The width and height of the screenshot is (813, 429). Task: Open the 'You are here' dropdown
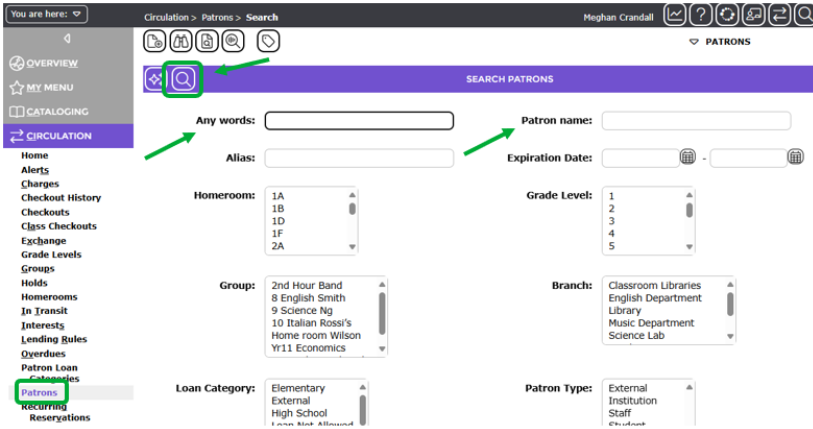point(46,14)
